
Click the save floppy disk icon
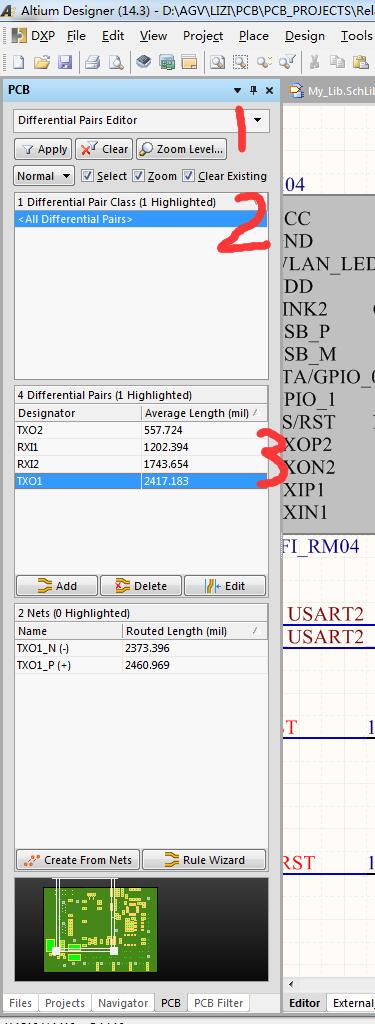65,63
